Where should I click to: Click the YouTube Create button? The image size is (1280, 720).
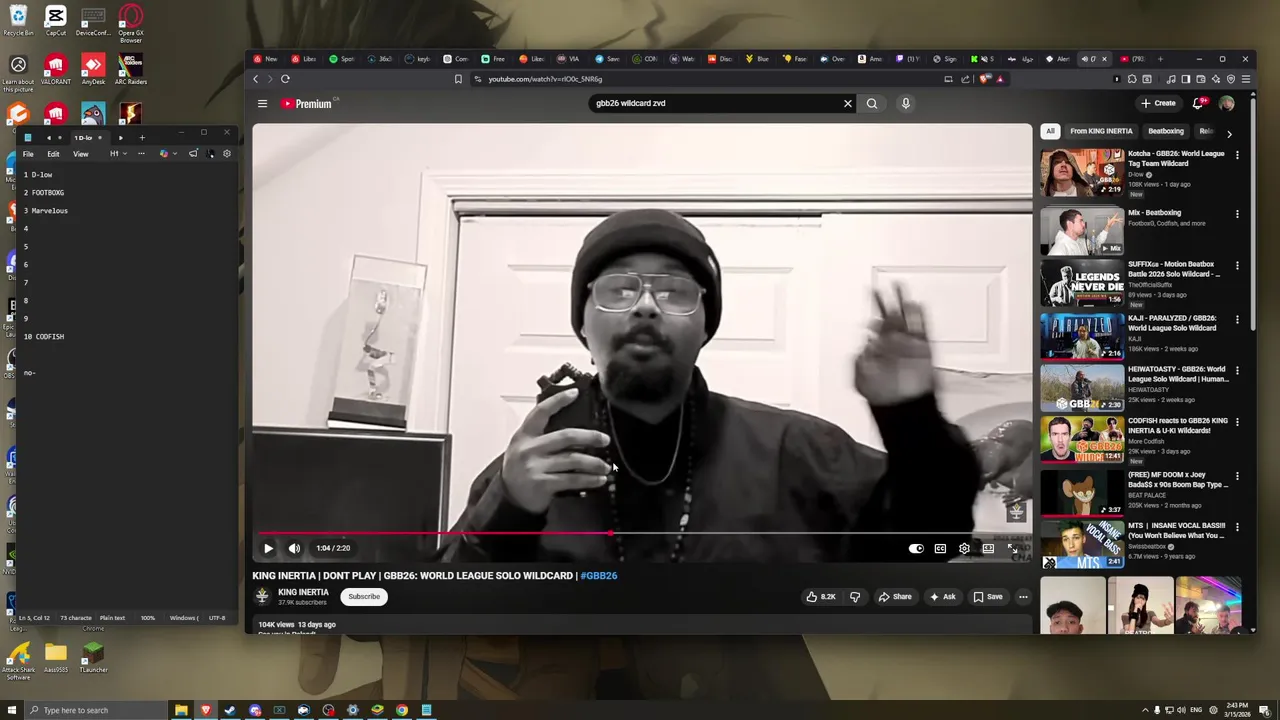[1159, 103]
